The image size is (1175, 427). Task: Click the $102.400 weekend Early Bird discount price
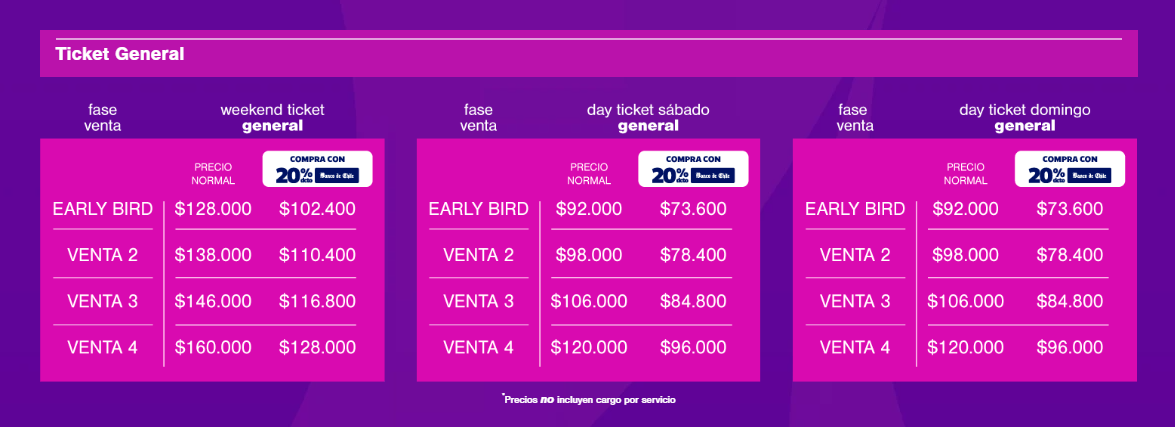[317, 209]
